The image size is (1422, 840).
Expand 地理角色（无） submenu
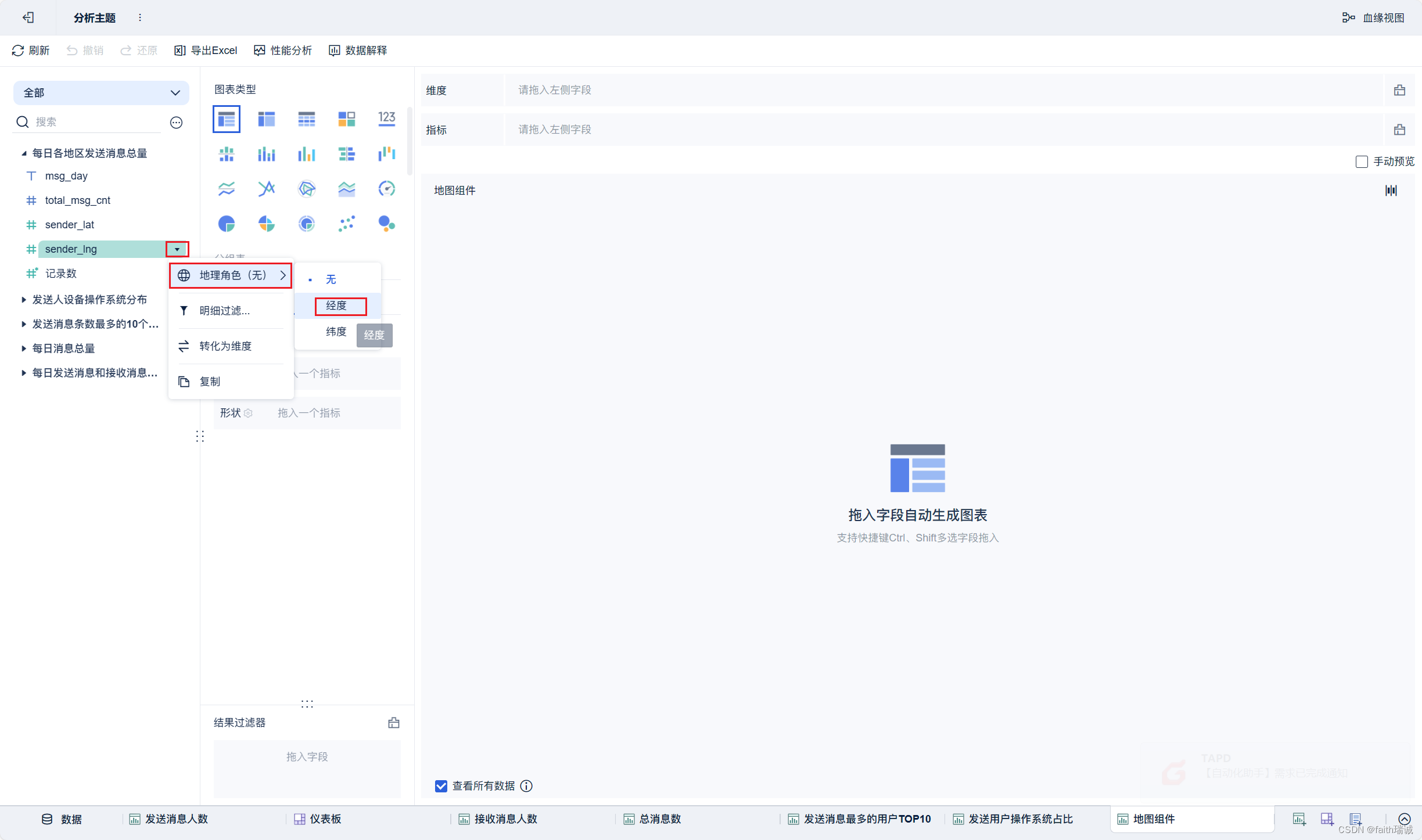tap(231, 275)
